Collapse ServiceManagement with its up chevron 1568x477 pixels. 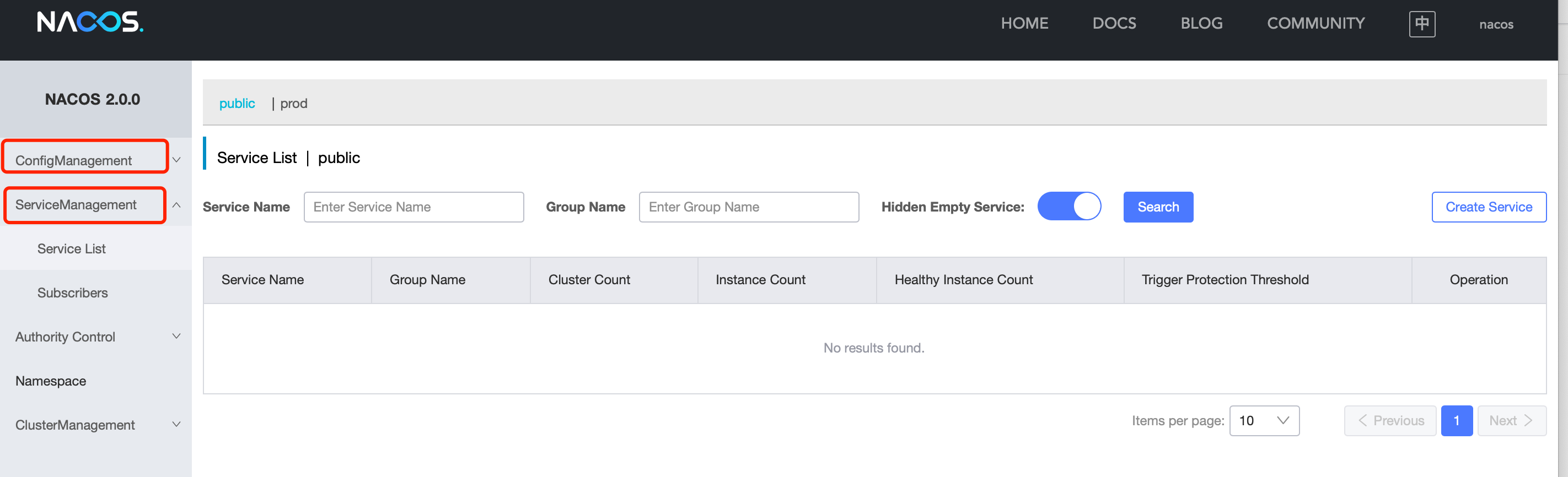[x=176, y=205]
